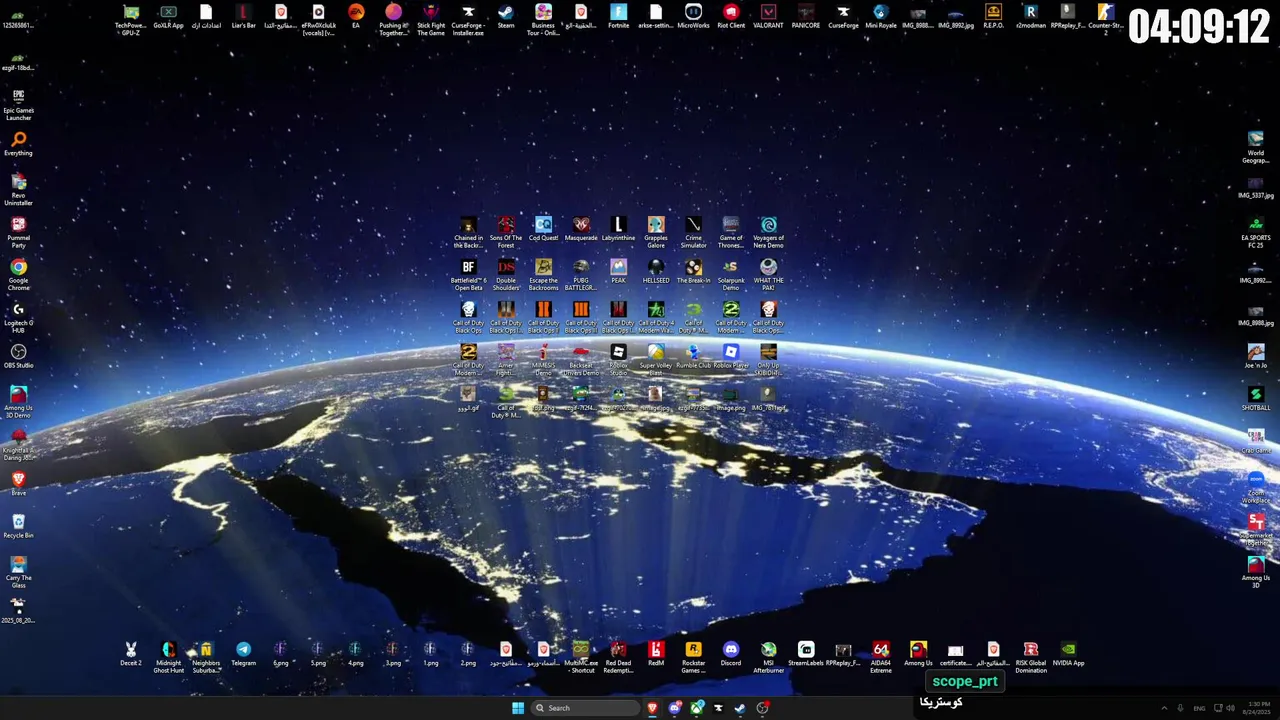Launch PUBG BATTLEGROUNDS icon

click(581, 275)
